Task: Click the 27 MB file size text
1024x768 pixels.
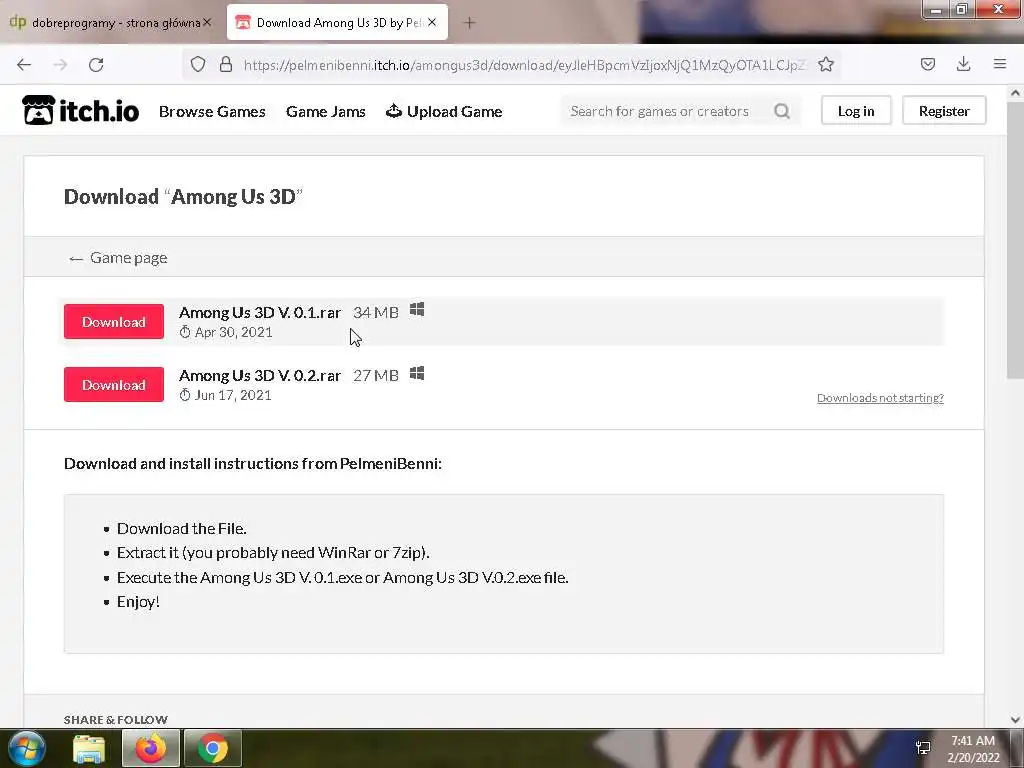Action: (x=376, y=376)
